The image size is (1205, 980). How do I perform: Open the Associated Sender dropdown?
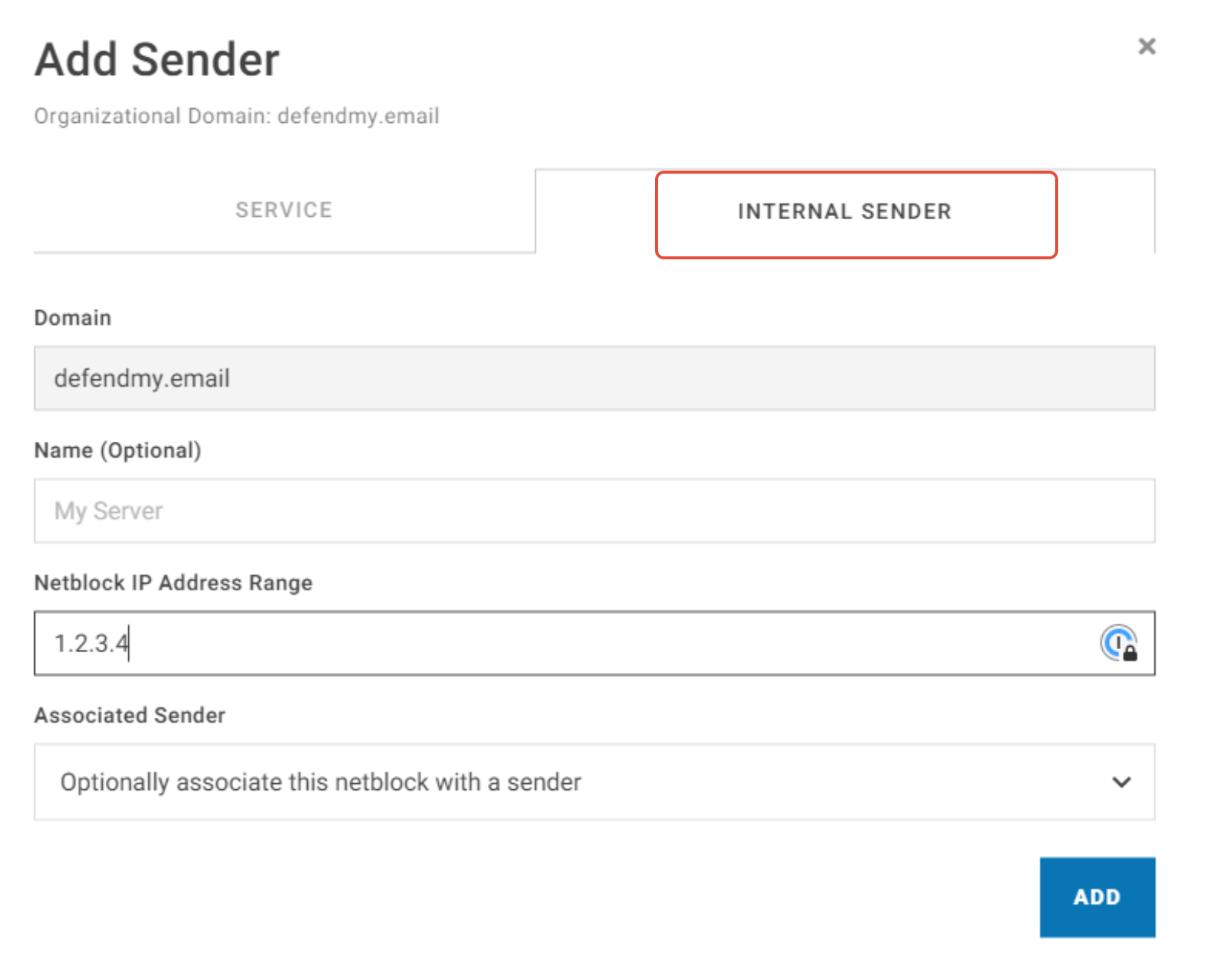(x=593, y=782)
